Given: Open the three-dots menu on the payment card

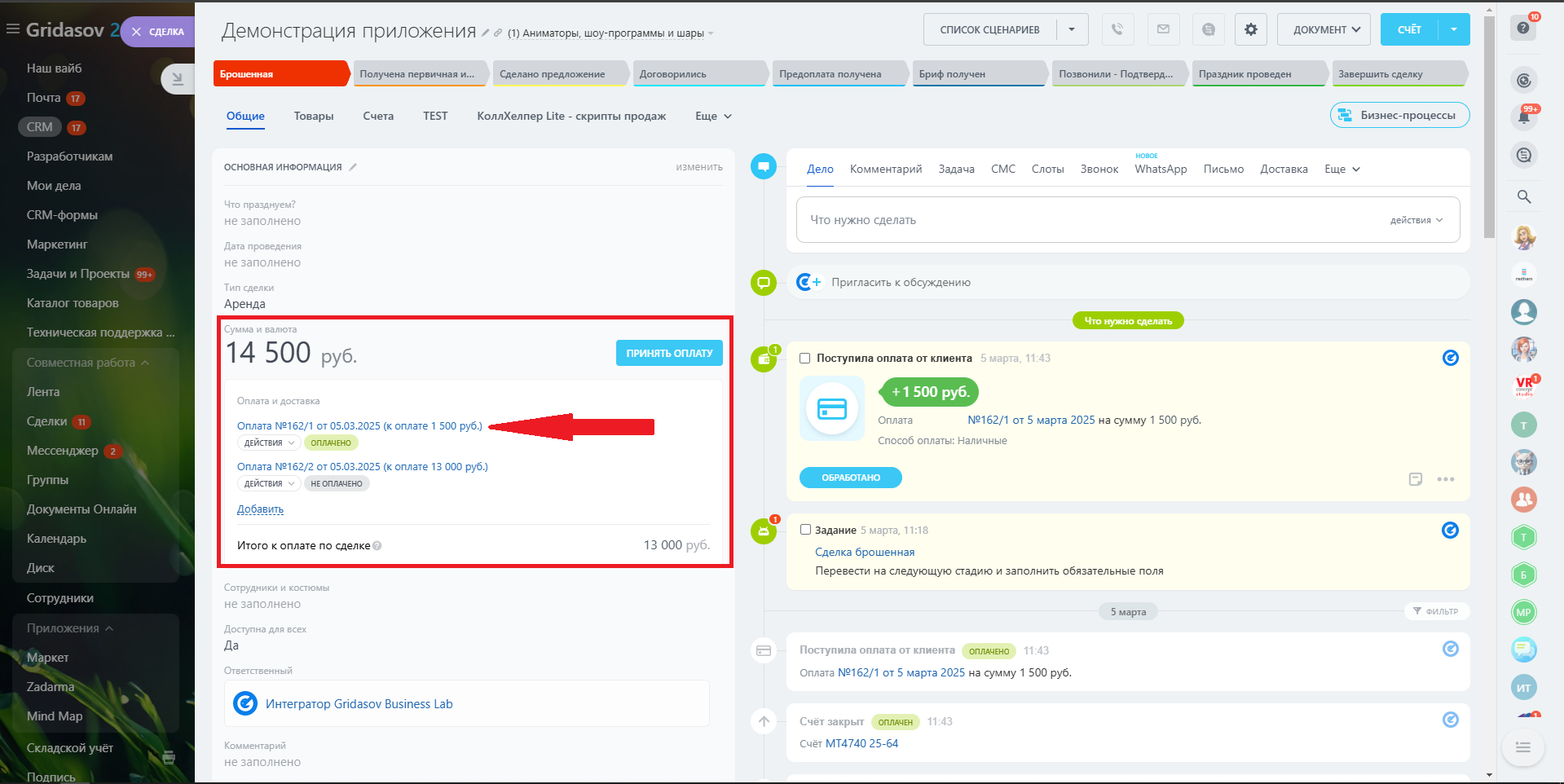Looking at the screenshot, I should point(1446,479).
